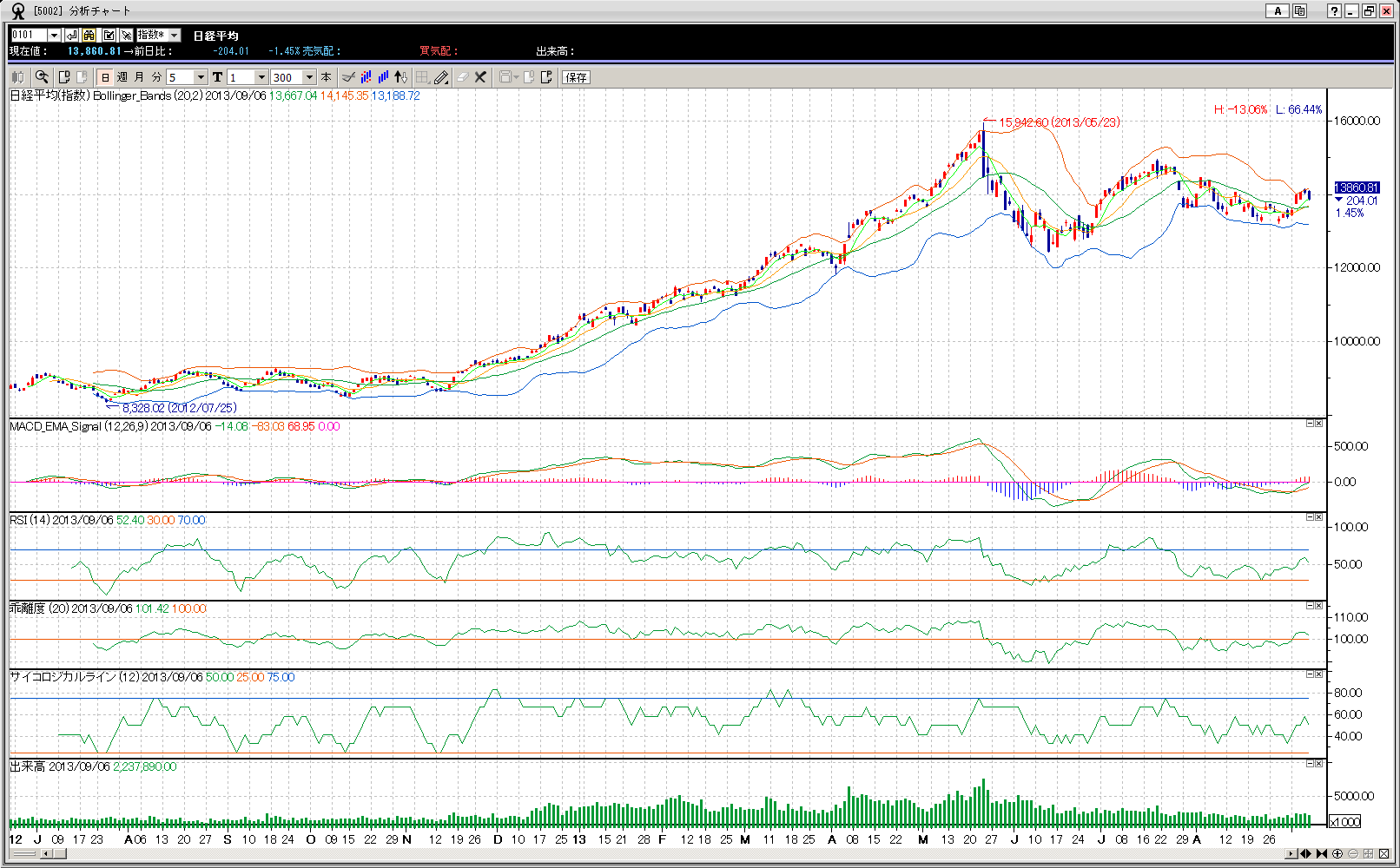1400x868 pixels.
Task: Close the MACD indicator panel
Action: (x=1318, y=423)
